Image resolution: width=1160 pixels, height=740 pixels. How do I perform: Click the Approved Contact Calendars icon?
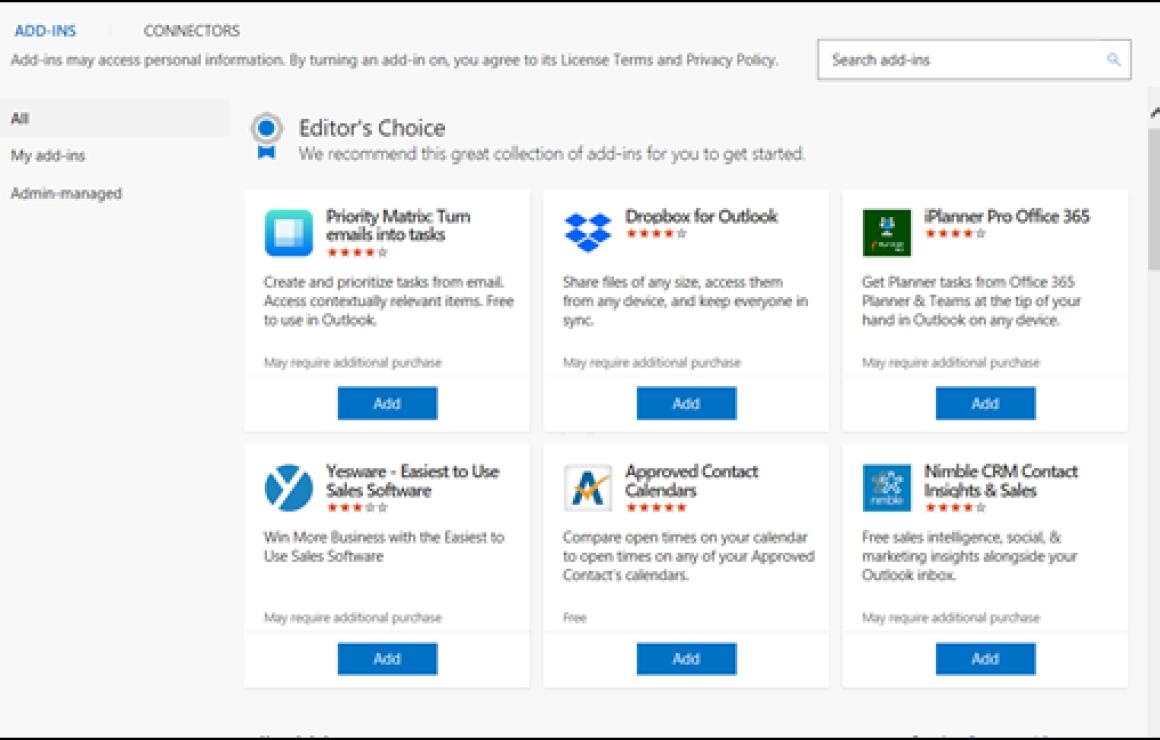[587, 488]
